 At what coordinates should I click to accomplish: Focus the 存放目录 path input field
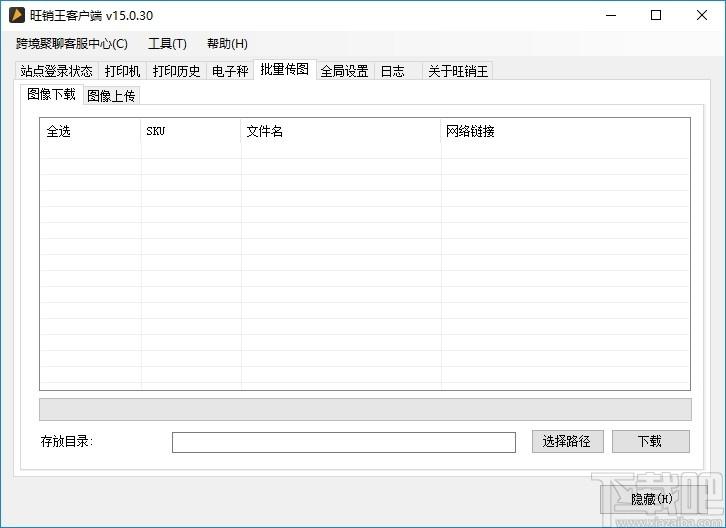tap(344, 442)
